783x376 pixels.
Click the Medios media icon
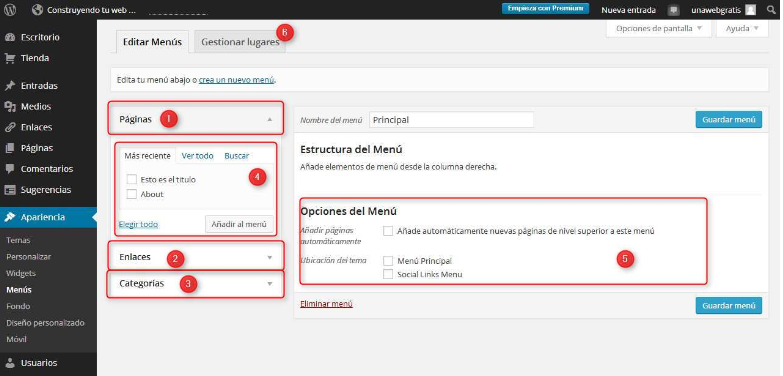pos(9,106)
